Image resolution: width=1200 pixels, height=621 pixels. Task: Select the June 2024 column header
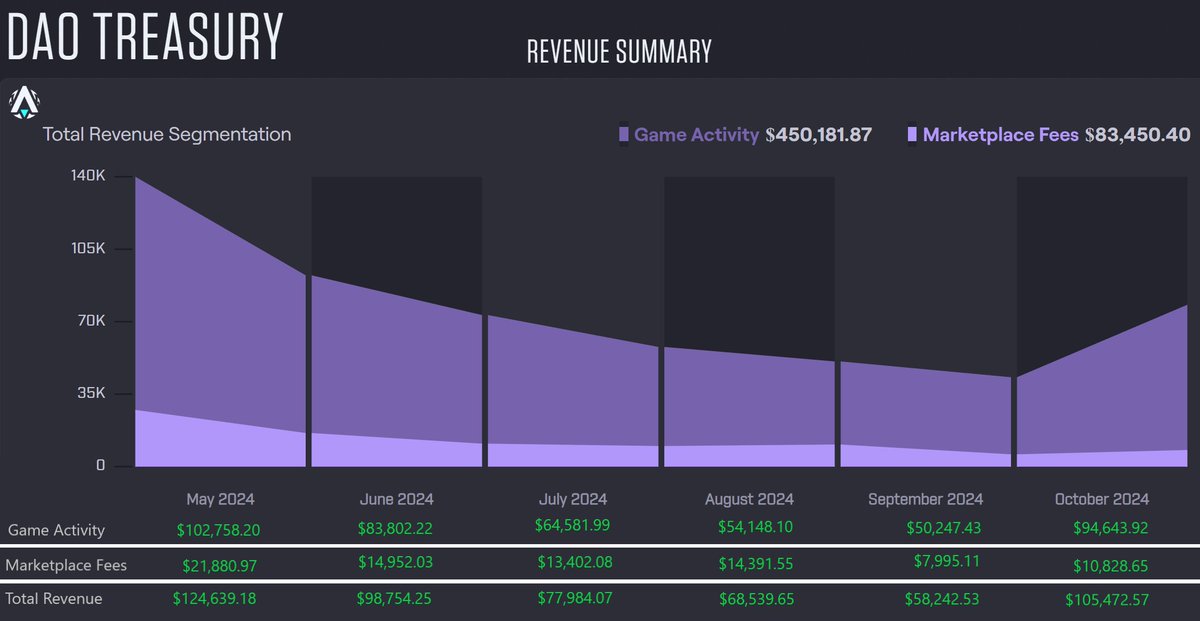click(396, 499)
